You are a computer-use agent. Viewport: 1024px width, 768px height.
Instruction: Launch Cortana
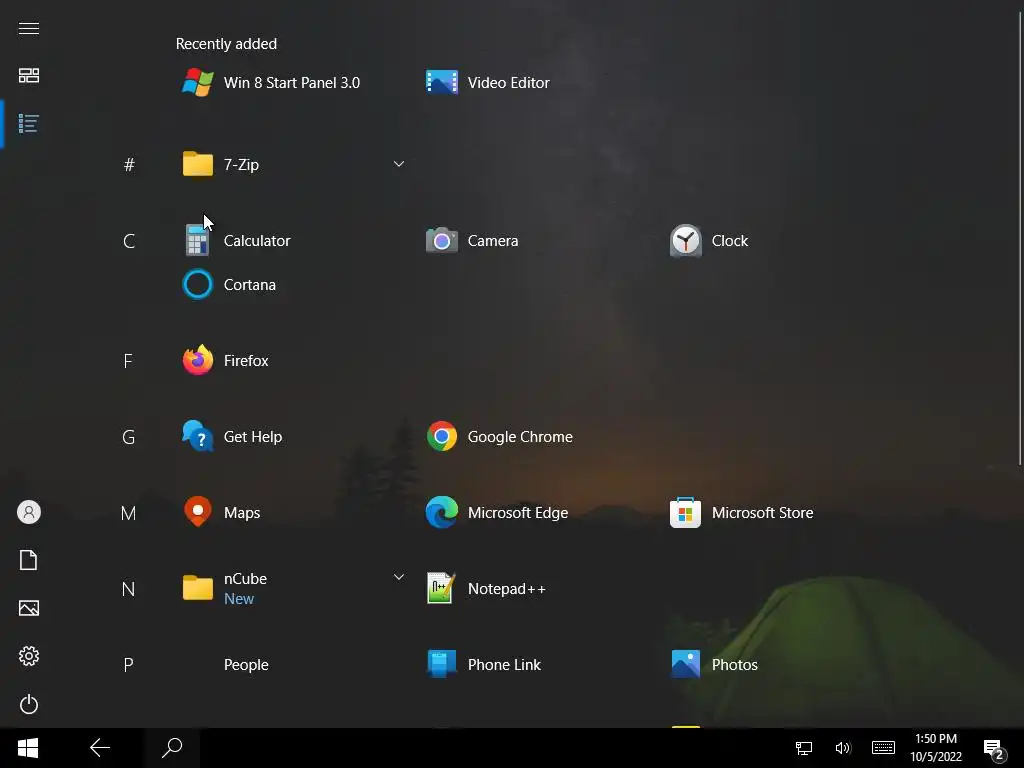pyautogui.click(x=229, y=285)
